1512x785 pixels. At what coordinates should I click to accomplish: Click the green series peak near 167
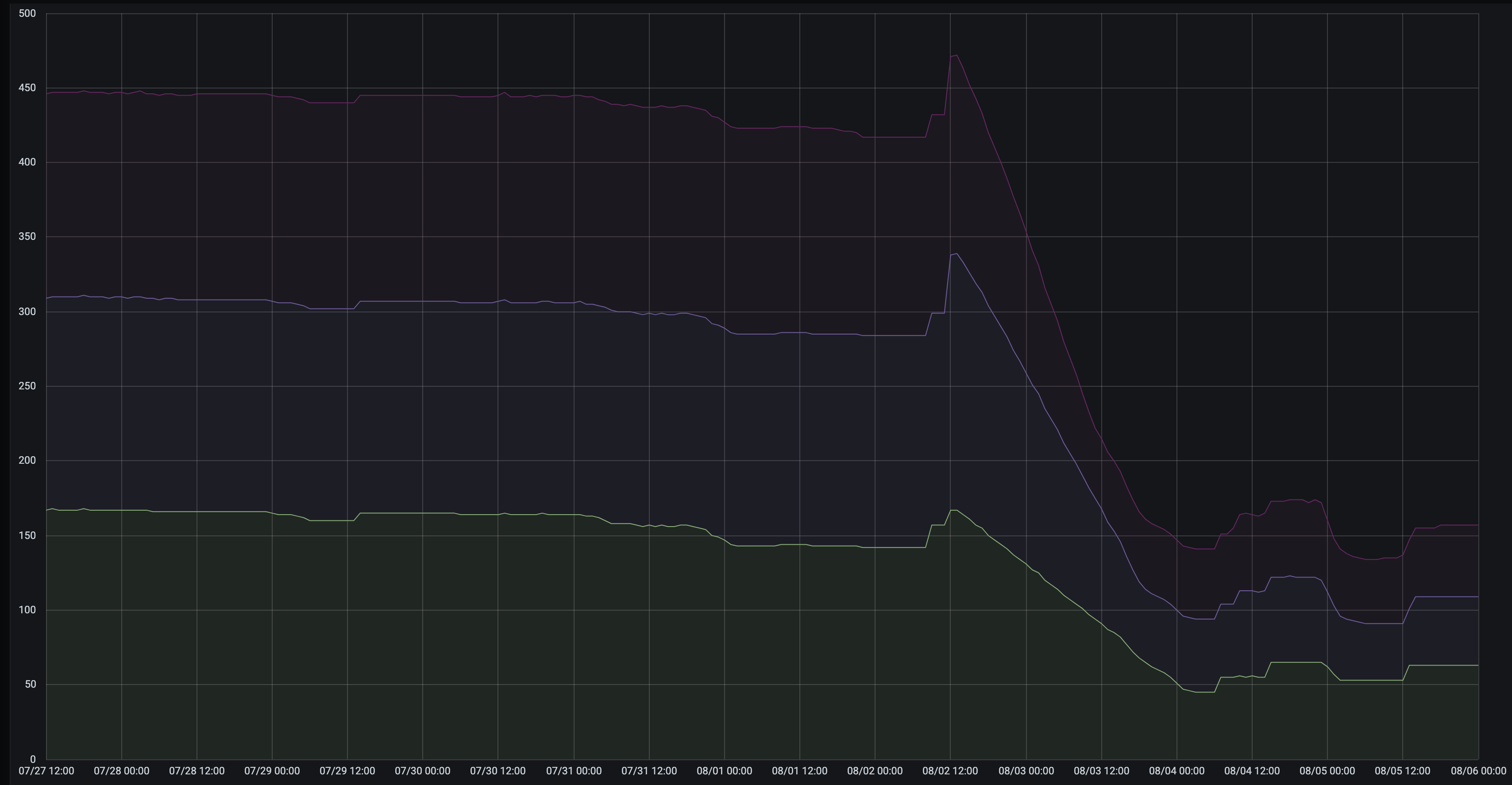953,510
